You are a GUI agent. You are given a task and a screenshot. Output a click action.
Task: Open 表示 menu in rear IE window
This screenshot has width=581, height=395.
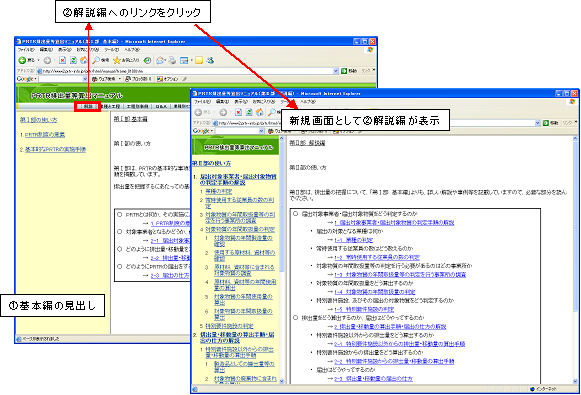tap(64, 49)
